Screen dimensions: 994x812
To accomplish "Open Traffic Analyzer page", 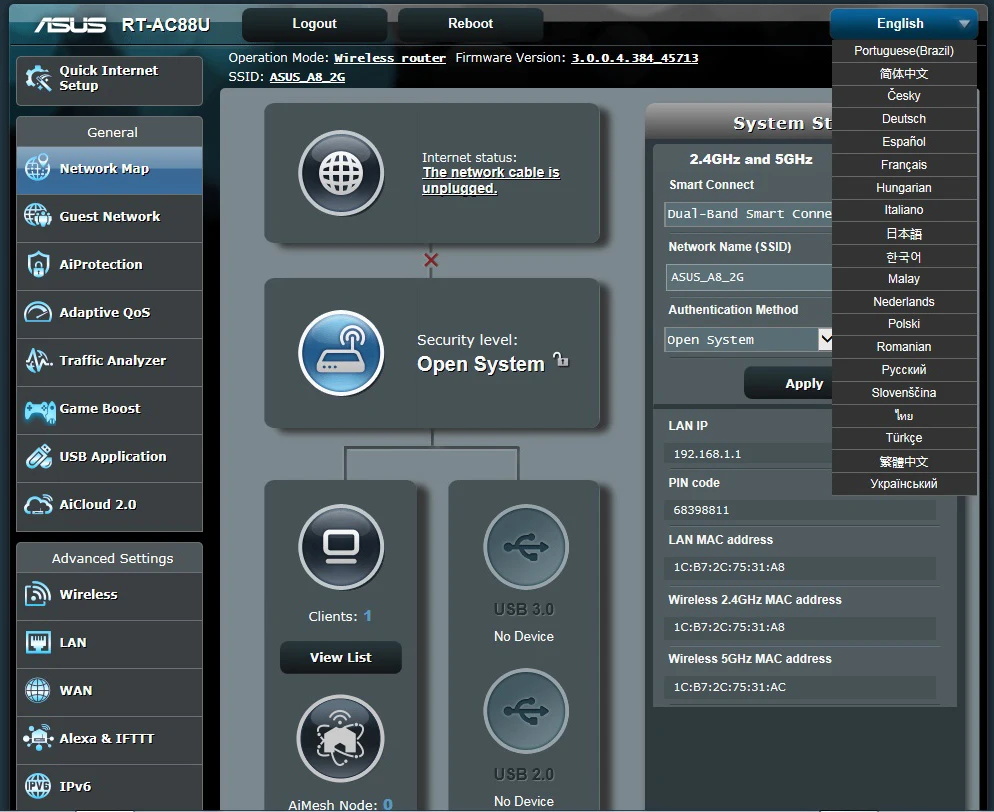I will pos(109,362).
